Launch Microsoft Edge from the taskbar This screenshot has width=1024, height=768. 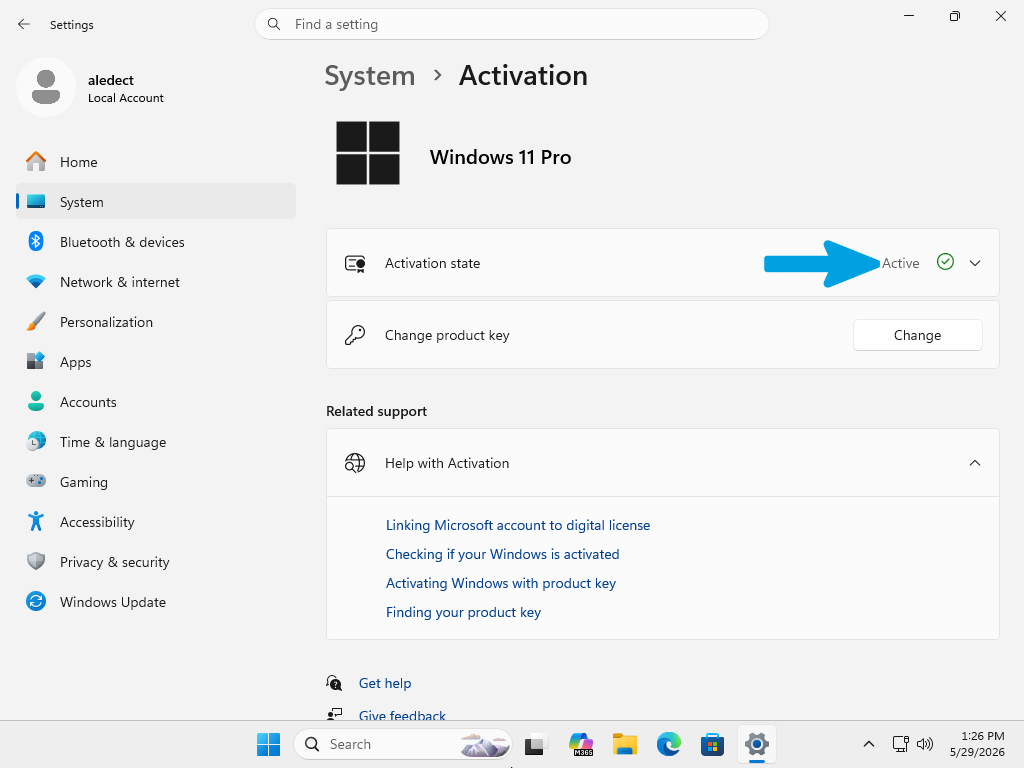coord(669,744)
